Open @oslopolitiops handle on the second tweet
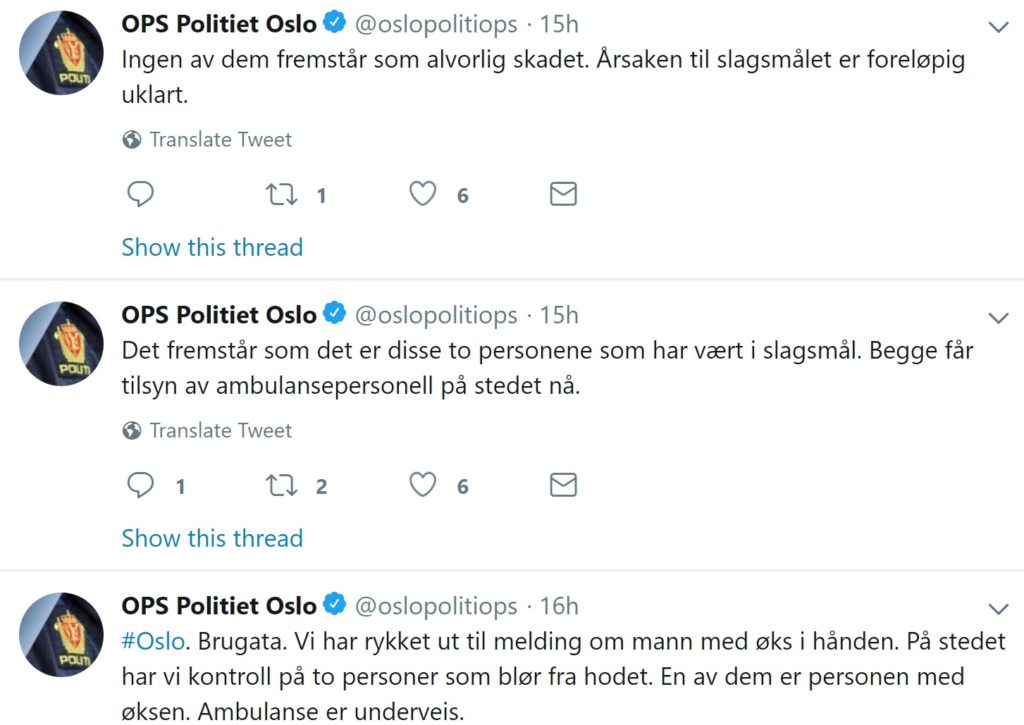 pos(437,315)
